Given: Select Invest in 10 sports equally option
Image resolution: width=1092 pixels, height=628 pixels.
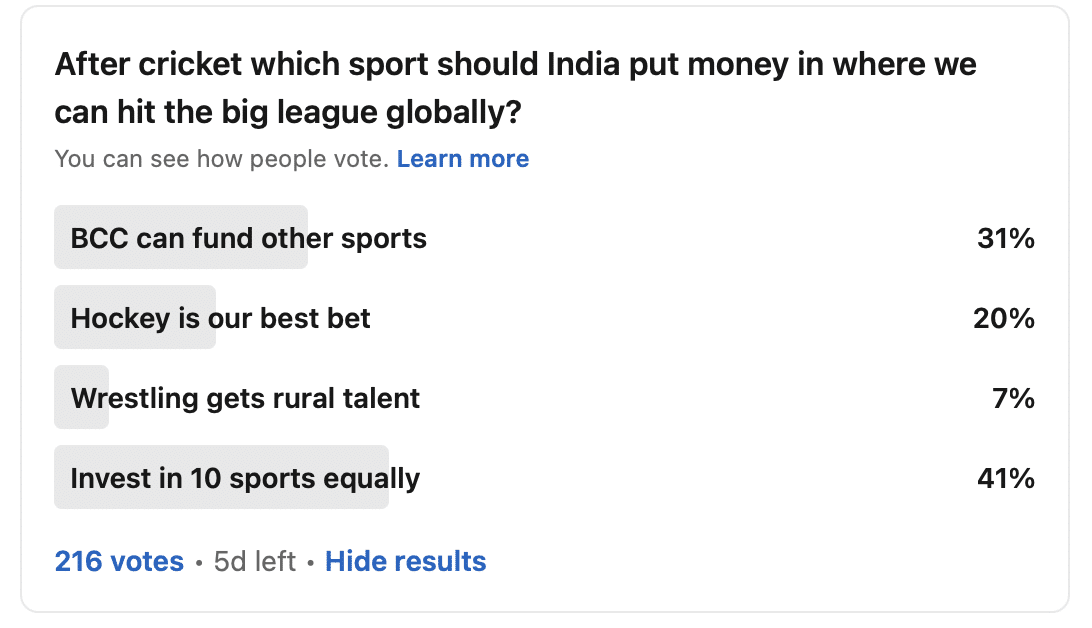Looking at the screenshot, I should point(245,479).
